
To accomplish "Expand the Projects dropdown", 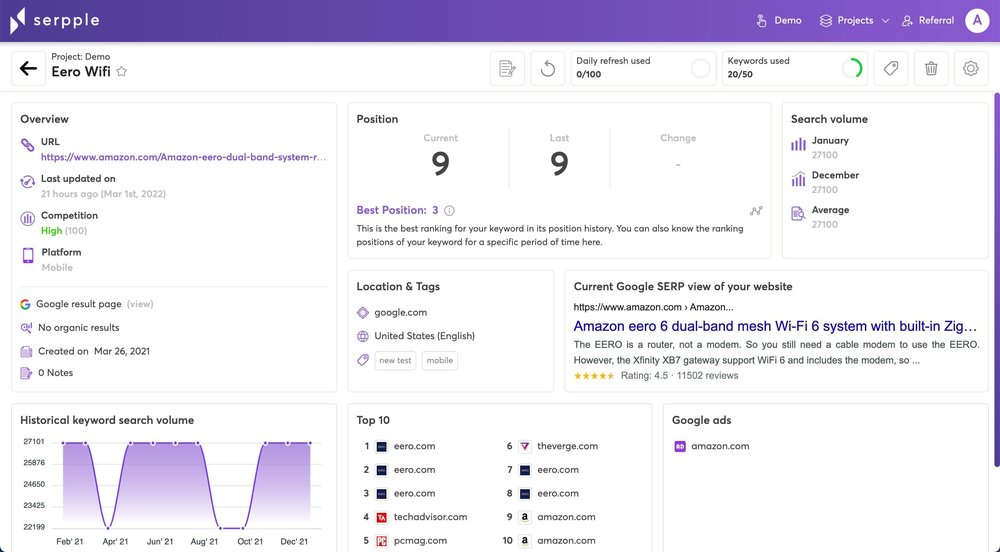I will click(855, 20).
